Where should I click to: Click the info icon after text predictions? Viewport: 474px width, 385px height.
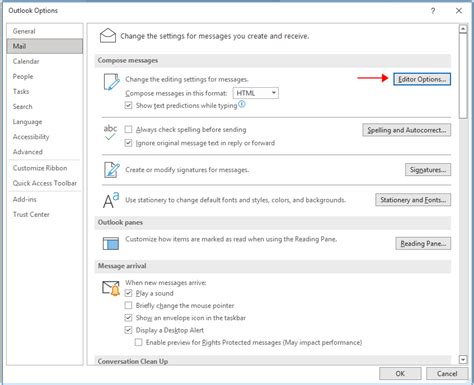point(242,105)
